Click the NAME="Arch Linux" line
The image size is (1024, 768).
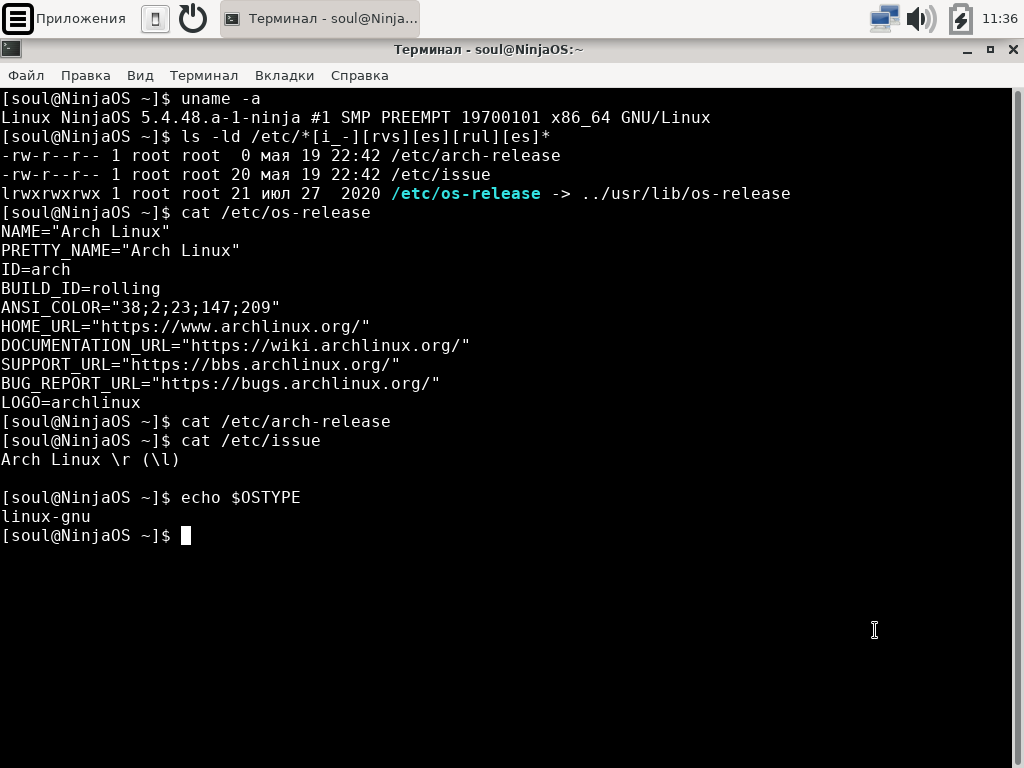coord(85,232)
